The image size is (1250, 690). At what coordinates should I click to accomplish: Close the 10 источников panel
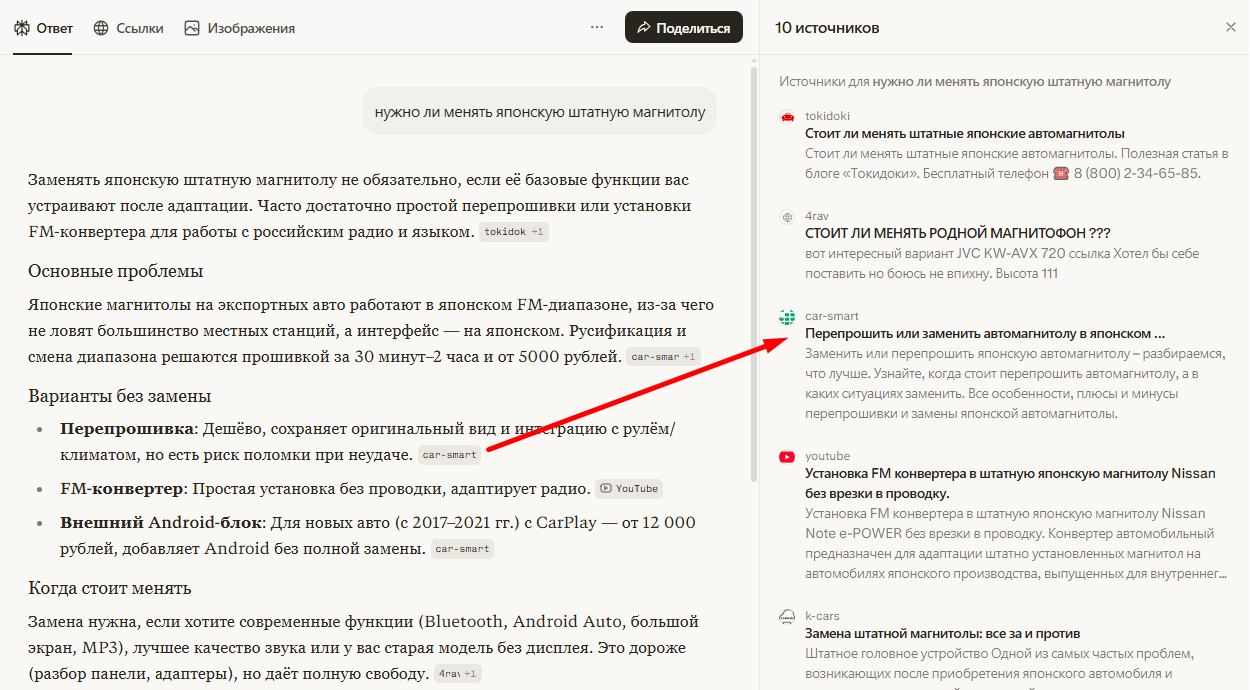click(1231, 27)
